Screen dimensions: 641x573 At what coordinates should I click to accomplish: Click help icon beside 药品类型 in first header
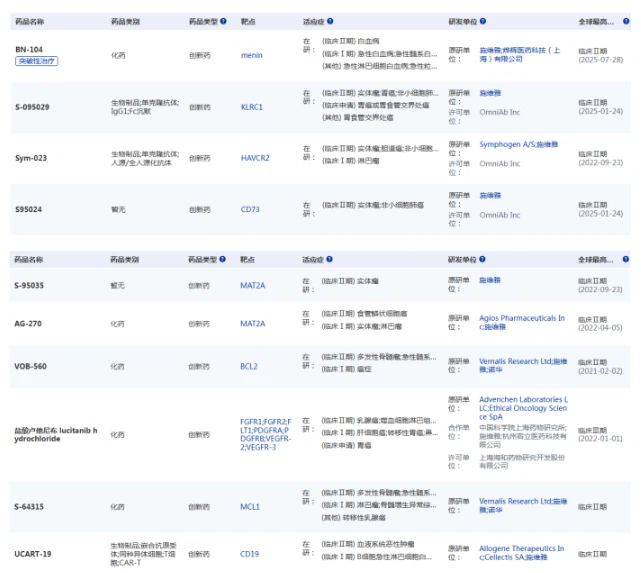pyautogui.click(x=223, y=20)
